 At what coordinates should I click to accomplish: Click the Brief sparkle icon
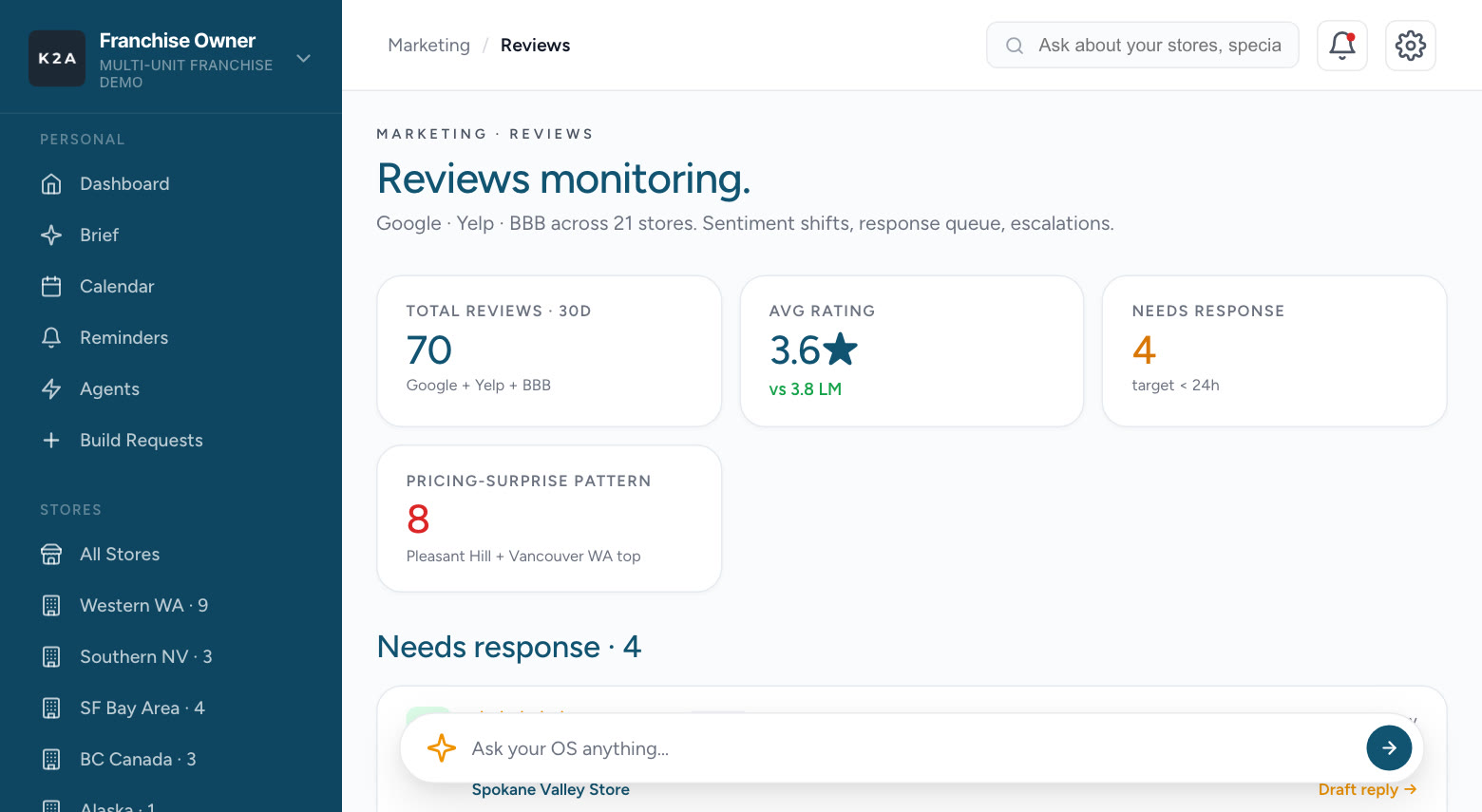pos(51,235)
